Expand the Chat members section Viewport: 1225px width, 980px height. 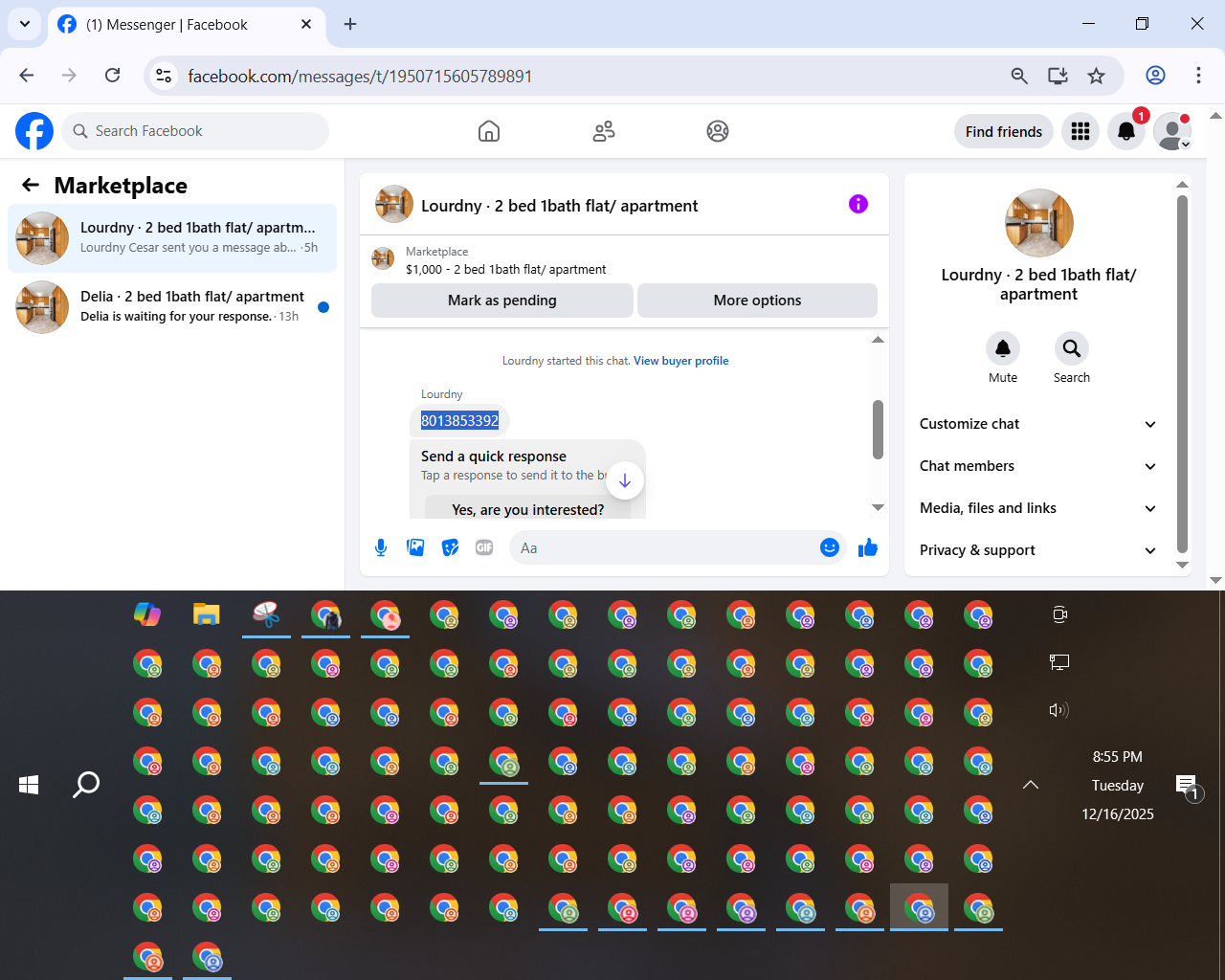(x=1038, y=466)
